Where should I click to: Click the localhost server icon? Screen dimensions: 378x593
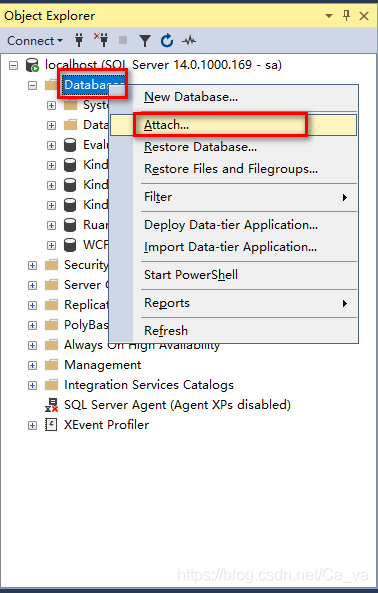point(33,65)
